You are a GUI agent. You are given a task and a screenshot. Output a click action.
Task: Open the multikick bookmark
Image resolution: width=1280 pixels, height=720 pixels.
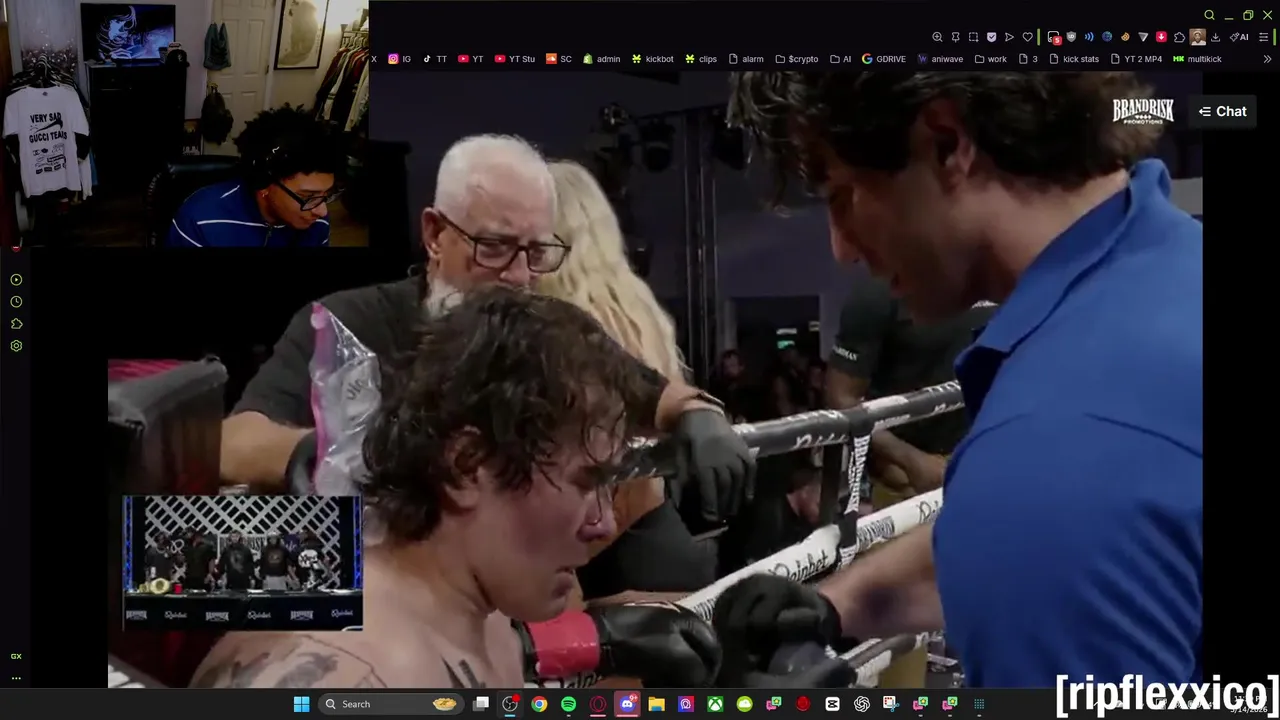[1197, 59]
